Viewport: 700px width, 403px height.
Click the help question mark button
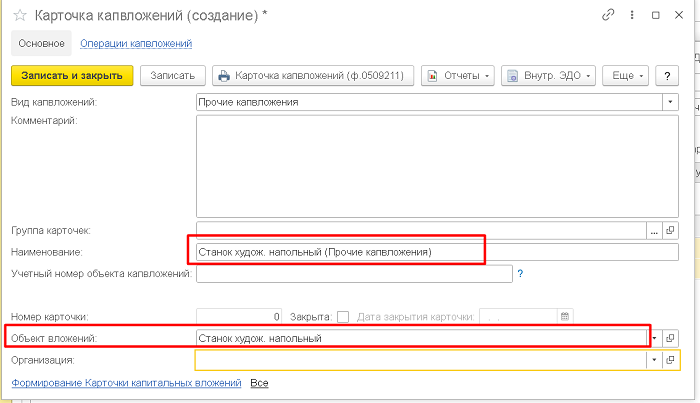click(x=666, y=75)
